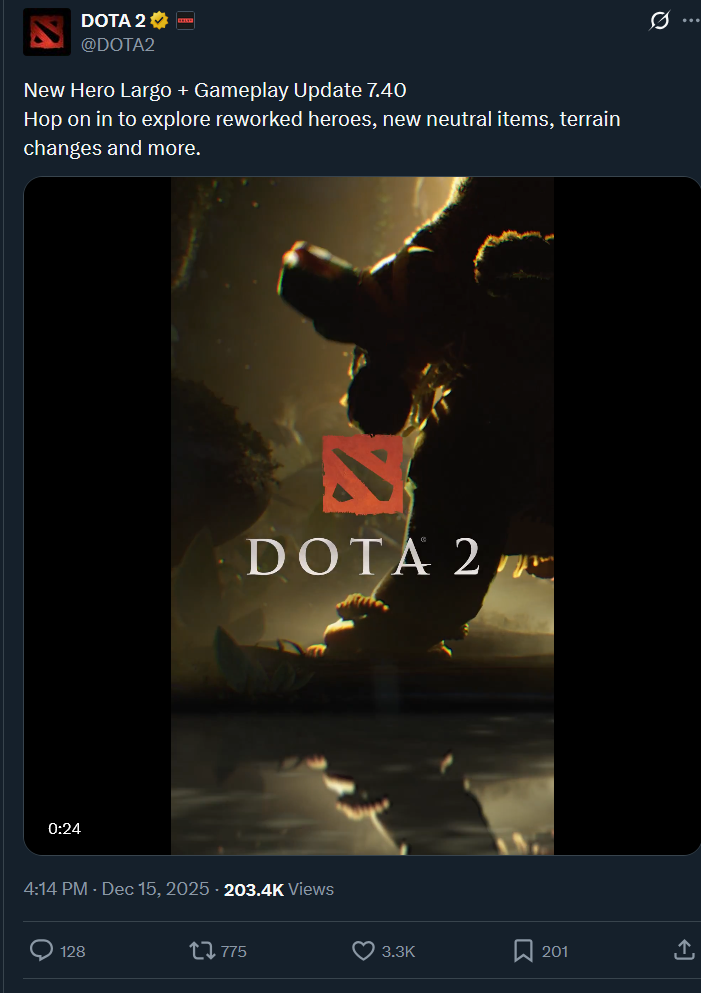Click the gold verified badge
The height and width of the screenshot is (993, 701).
coord(160,21)
